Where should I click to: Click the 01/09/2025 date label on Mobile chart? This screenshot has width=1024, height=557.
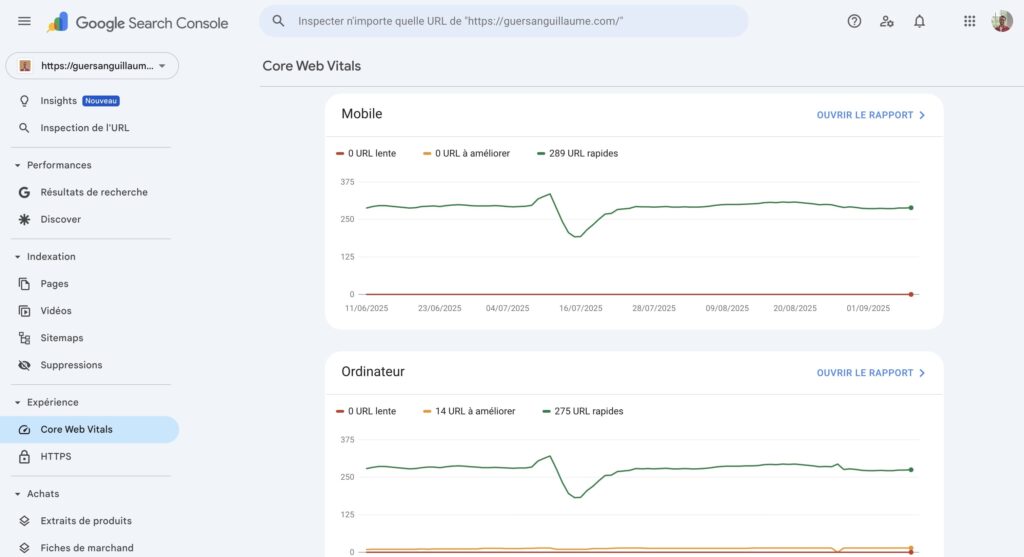[x=868, y=308]
